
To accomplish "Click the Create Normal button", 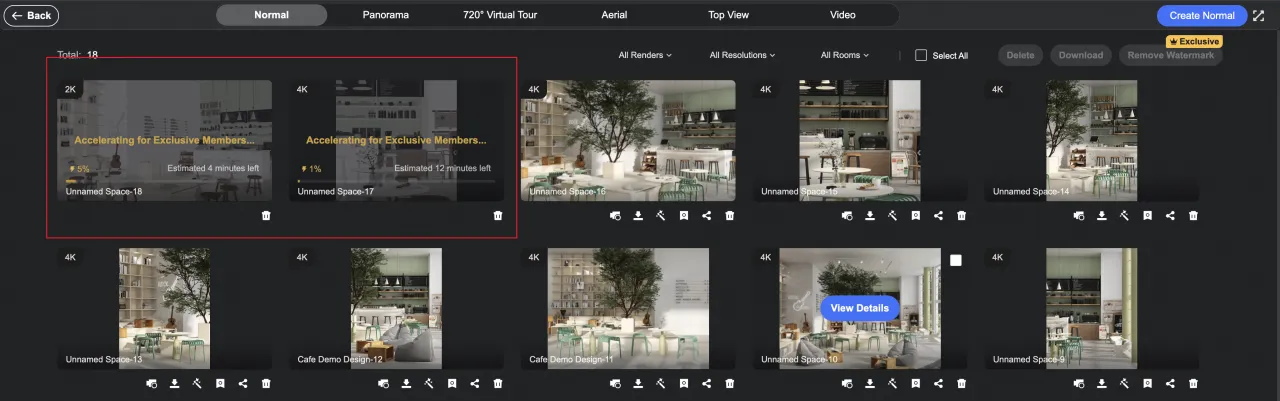I will 1201,15.
